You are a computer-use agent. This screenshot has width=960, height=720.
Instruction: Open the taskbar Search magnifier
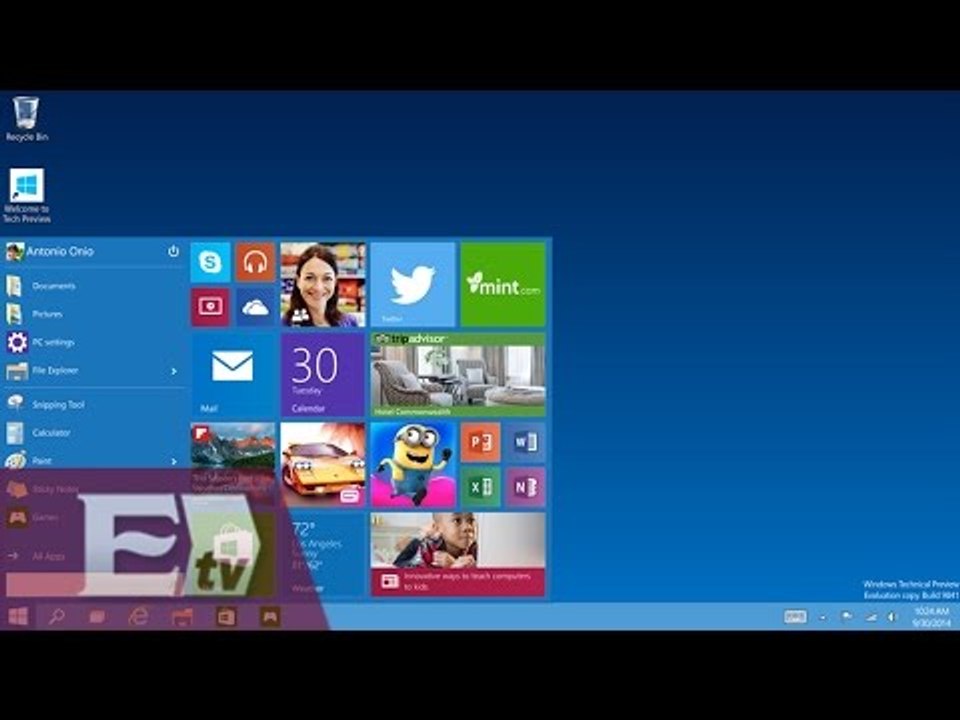(56, 617)
